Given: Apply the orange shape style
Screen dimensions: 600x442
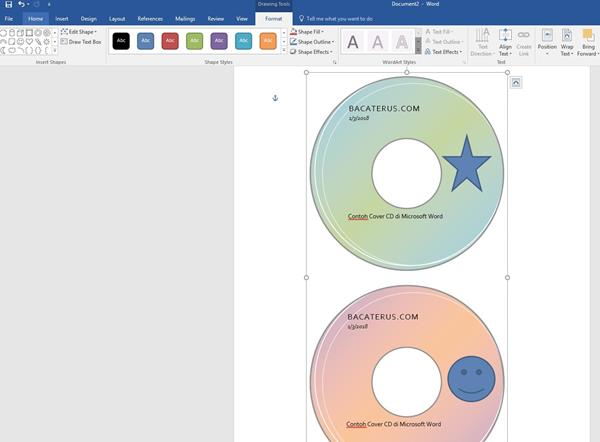Looking at the screenshot, I should point(268,41).
